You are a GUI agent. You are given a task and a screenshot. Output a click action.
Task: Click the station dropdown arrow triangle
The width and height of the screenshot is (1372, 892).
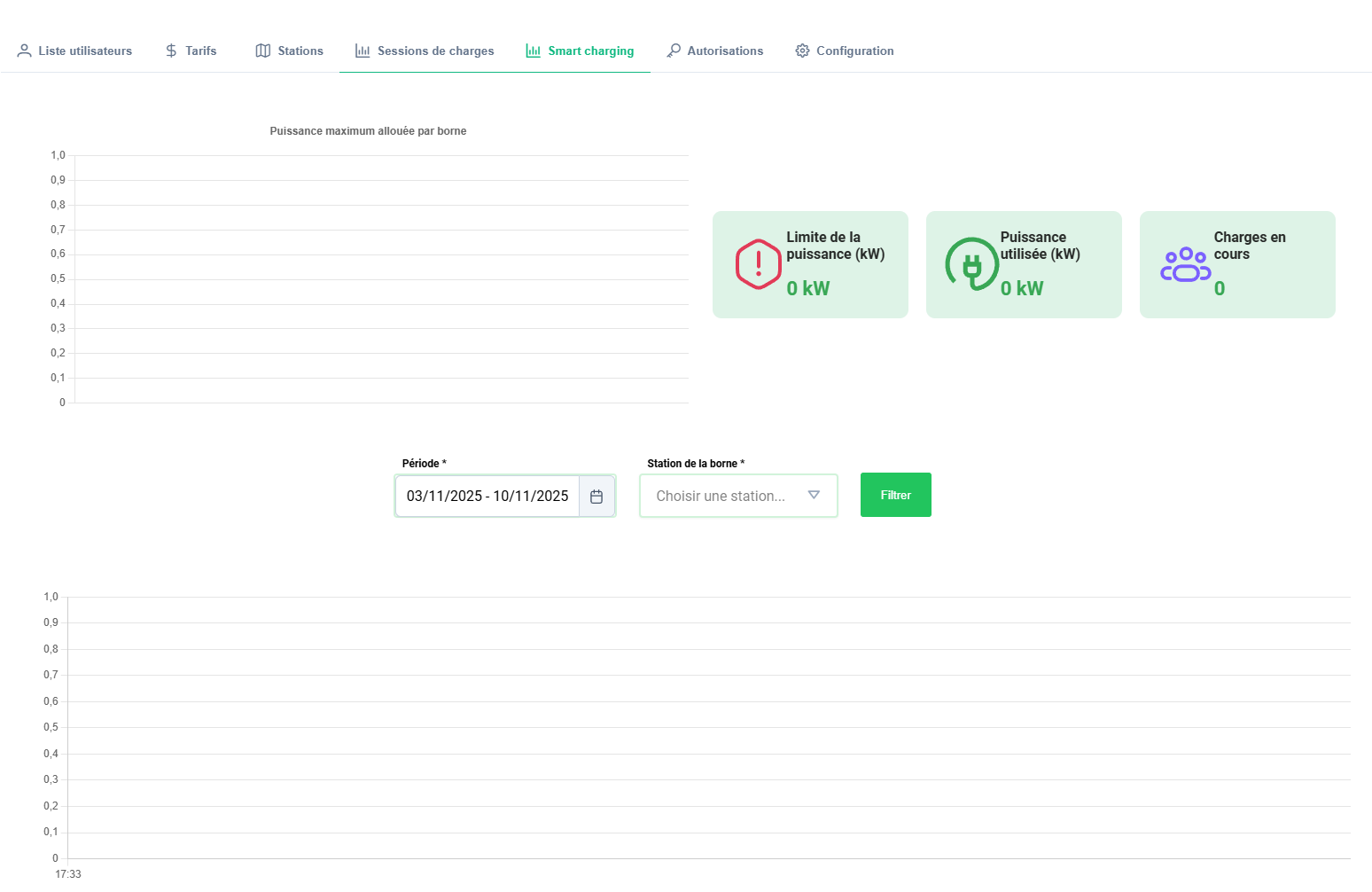814,496
